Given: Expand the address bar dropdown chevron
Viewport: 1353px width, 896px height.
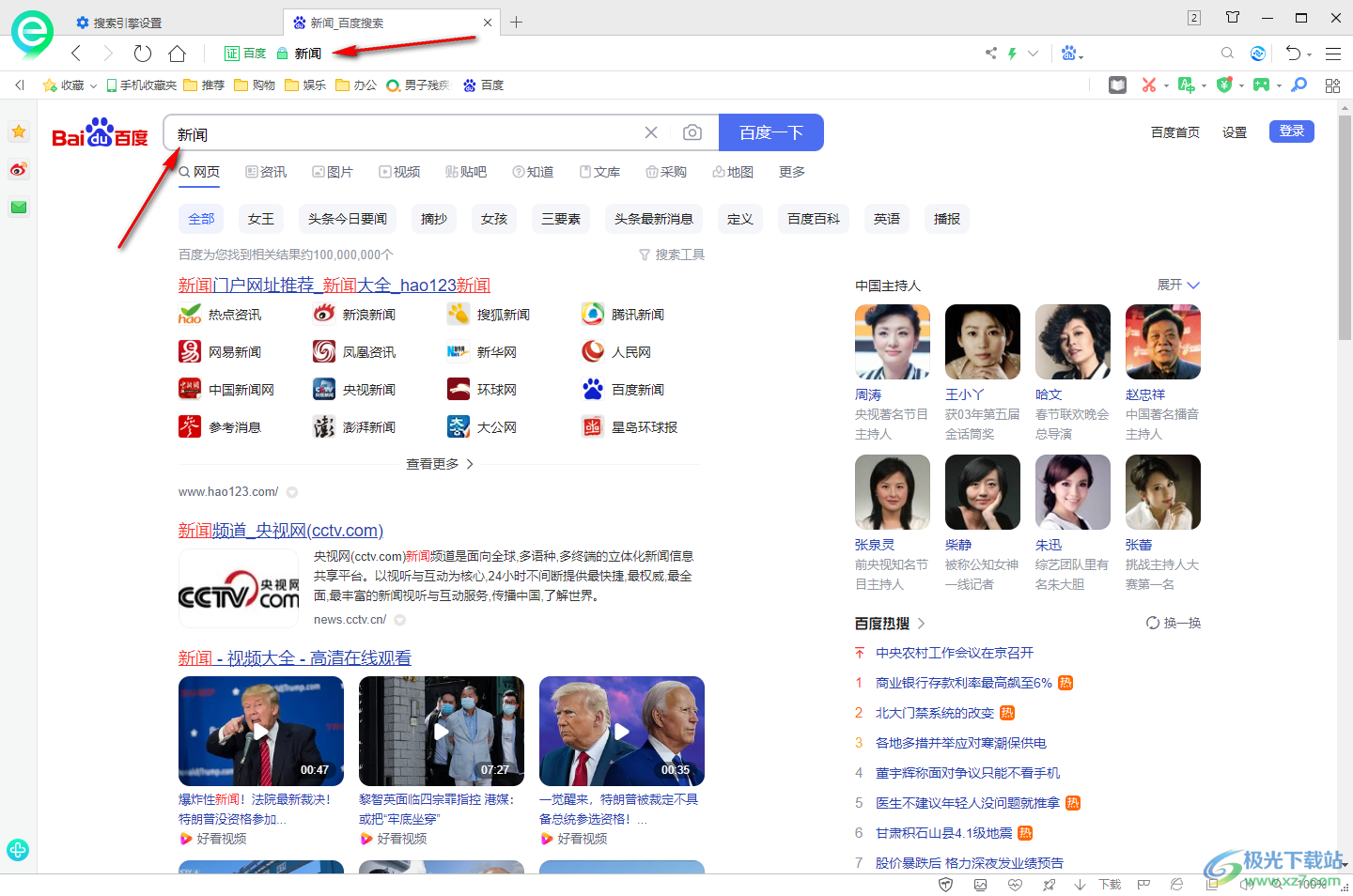Looking at the screenshot, I should click(x=1034, y=54).
